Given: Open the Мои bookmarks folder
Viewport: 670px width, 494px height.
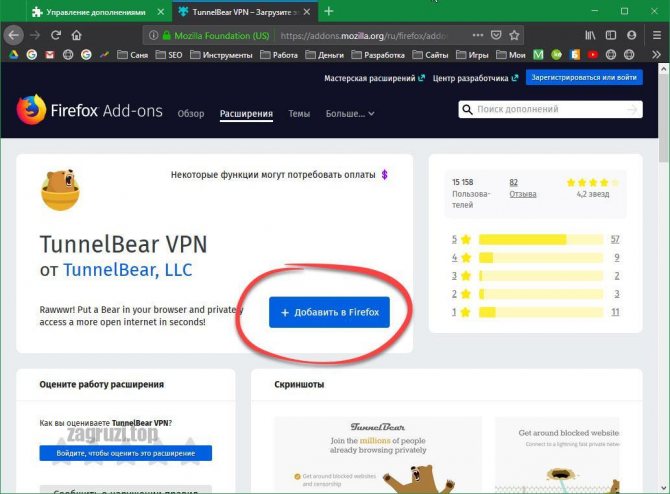Looking at the screenshot, I should pyautogui.click(x=511, y=55).
